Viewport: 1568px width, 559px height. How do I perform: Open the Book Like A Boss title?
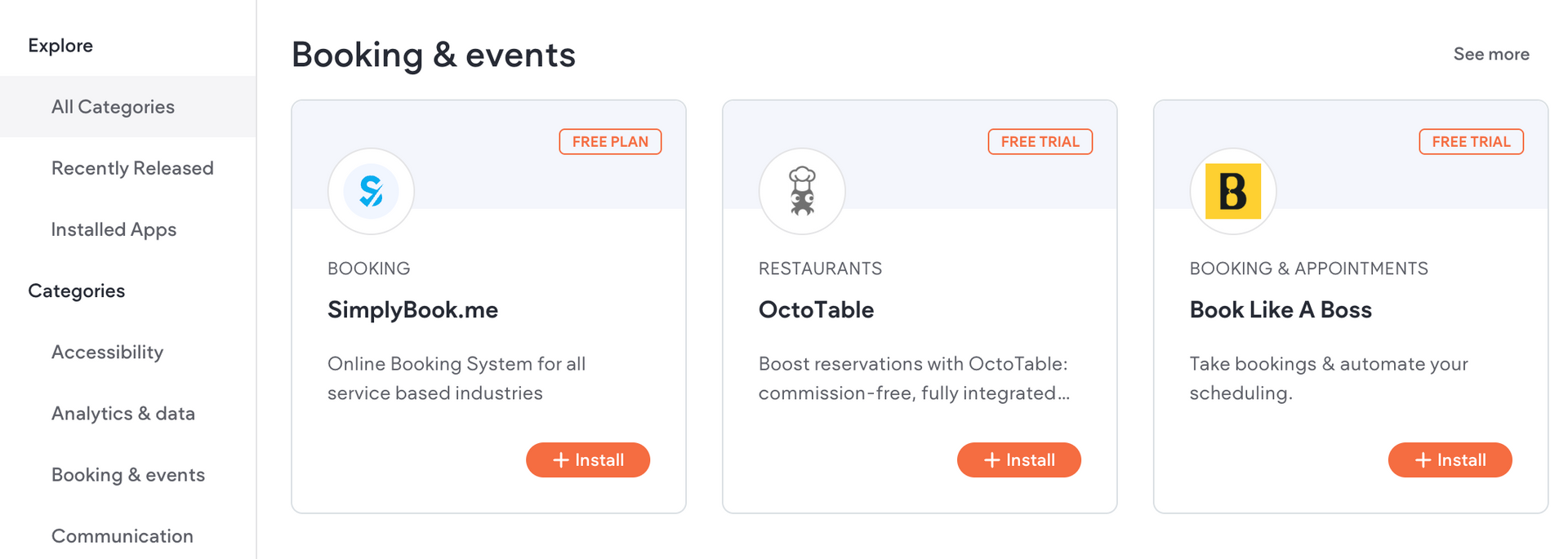(1281, 310)
